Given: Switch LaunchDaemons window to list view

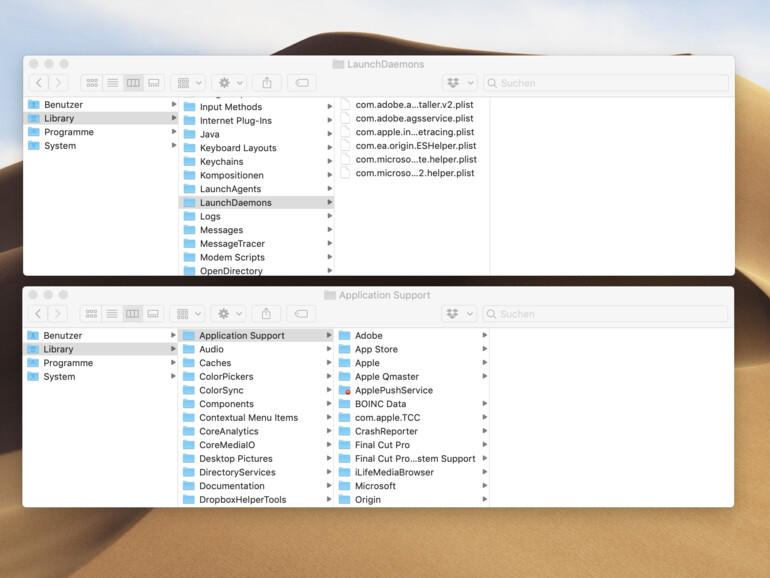Looking at the screenshot, I should coord(112,83).
